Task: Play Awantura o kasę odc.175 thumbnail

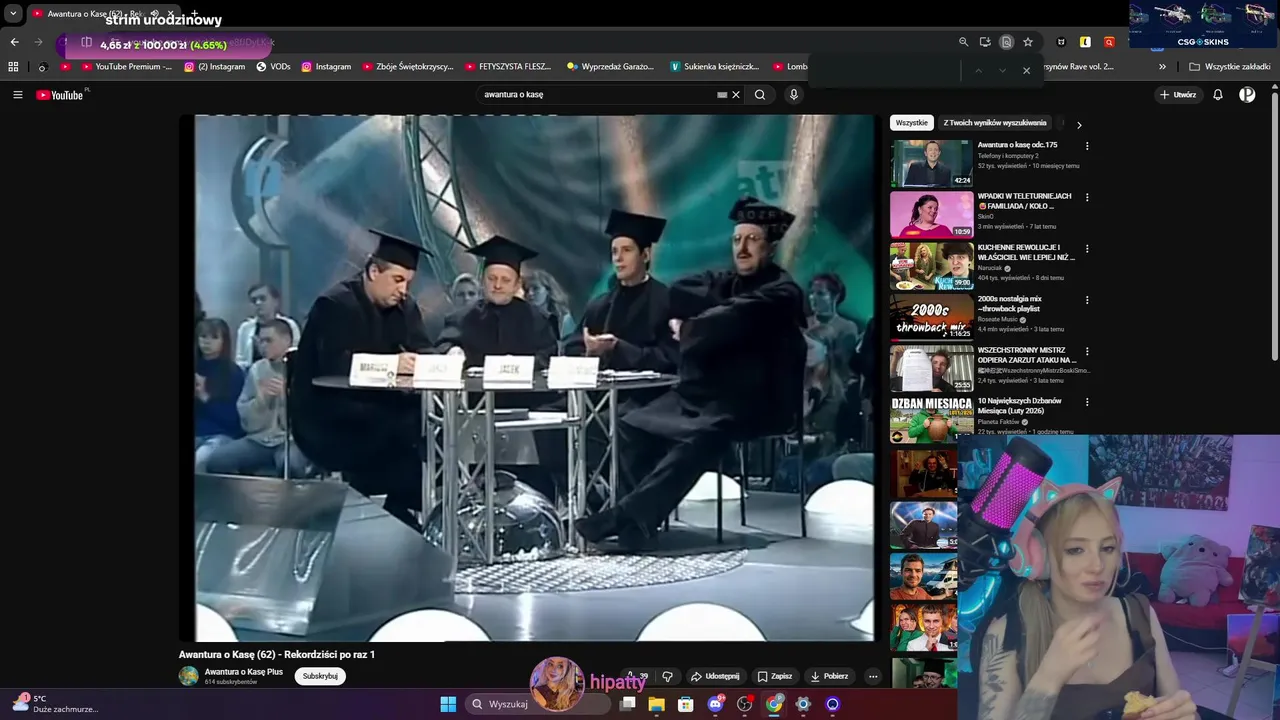Action: (x=932, y=163)
